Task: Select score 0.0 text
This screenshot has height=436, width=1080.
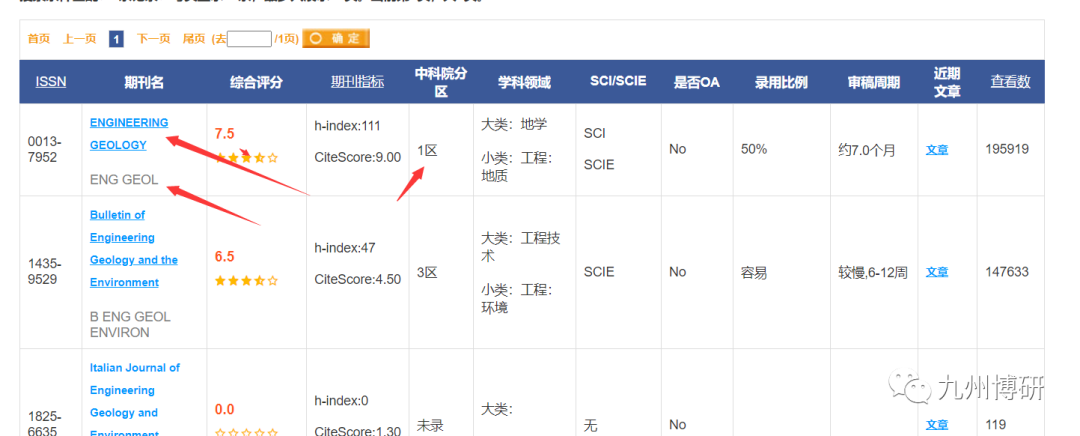Action: tap(225, 409)
